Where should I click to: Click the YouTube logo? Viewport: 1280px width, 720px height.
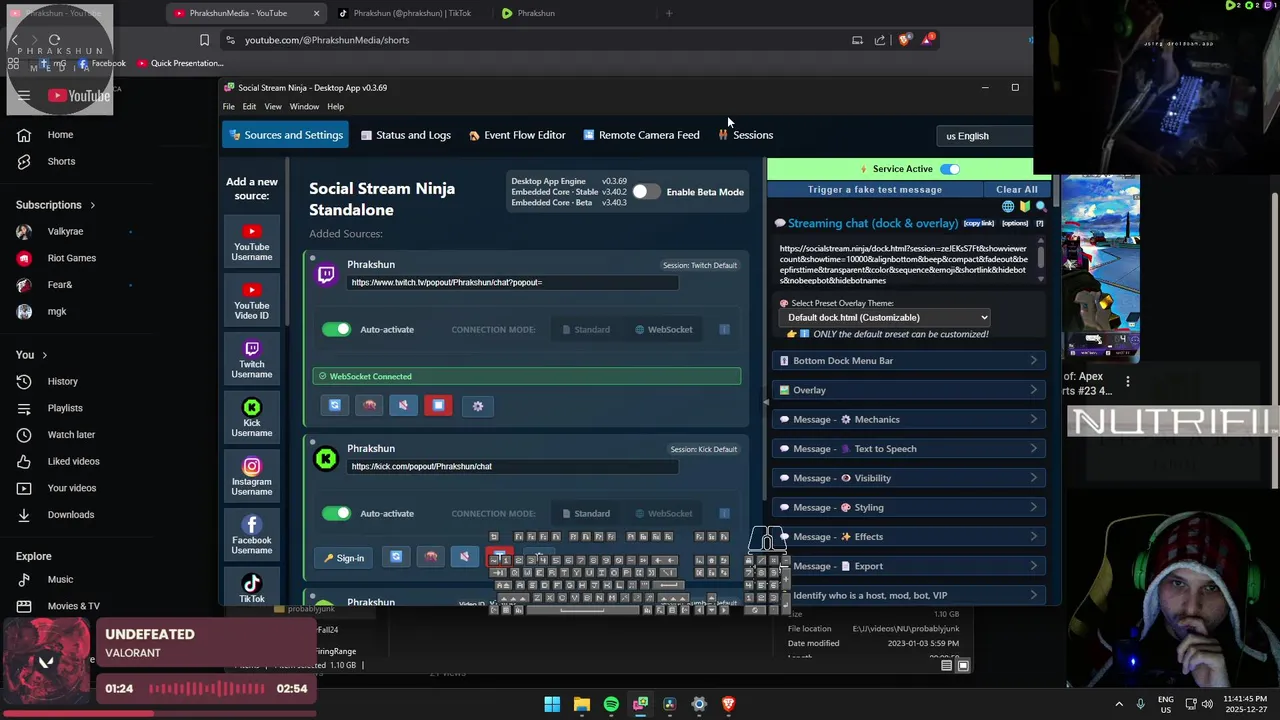point(78,96)
